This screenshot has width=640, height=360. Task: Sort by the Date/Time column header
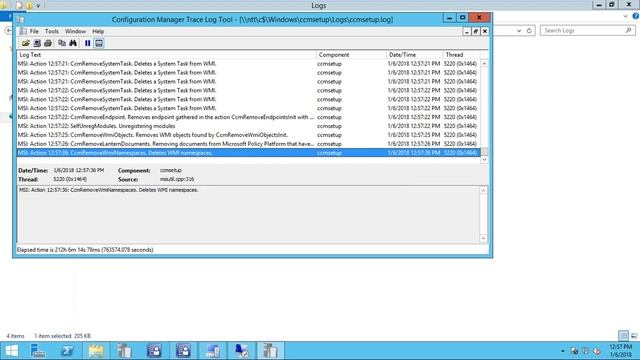(415, 55)
